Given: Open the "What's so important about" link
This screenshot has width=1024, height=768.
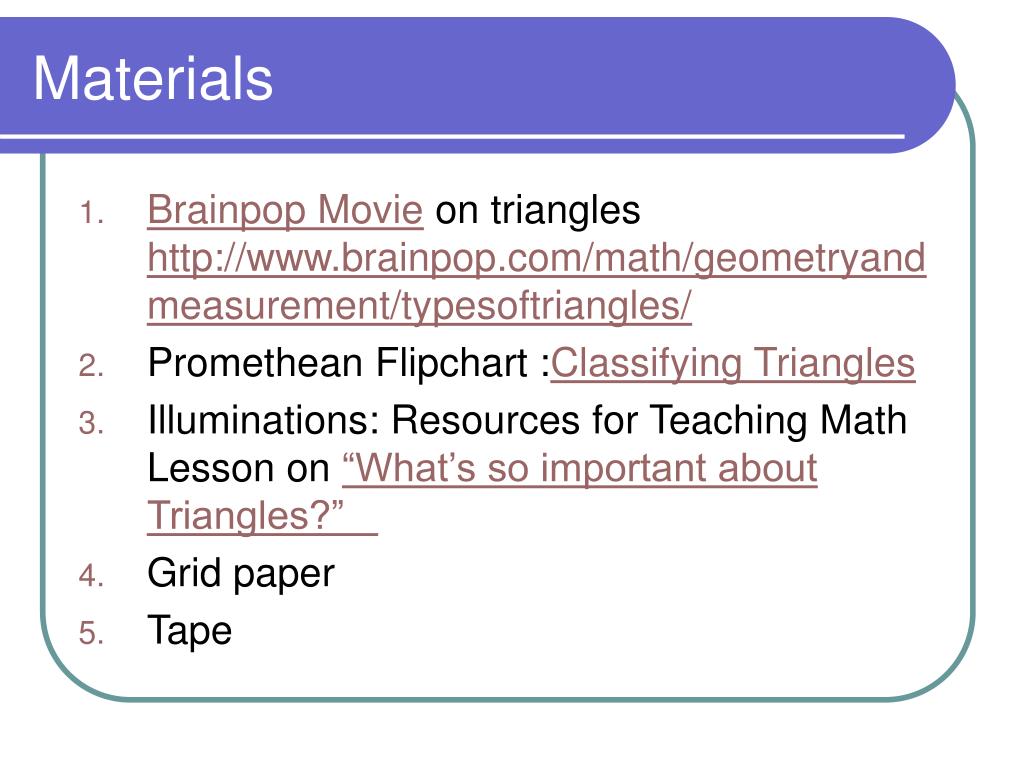Looking at the screenshot, I should 580,468.
